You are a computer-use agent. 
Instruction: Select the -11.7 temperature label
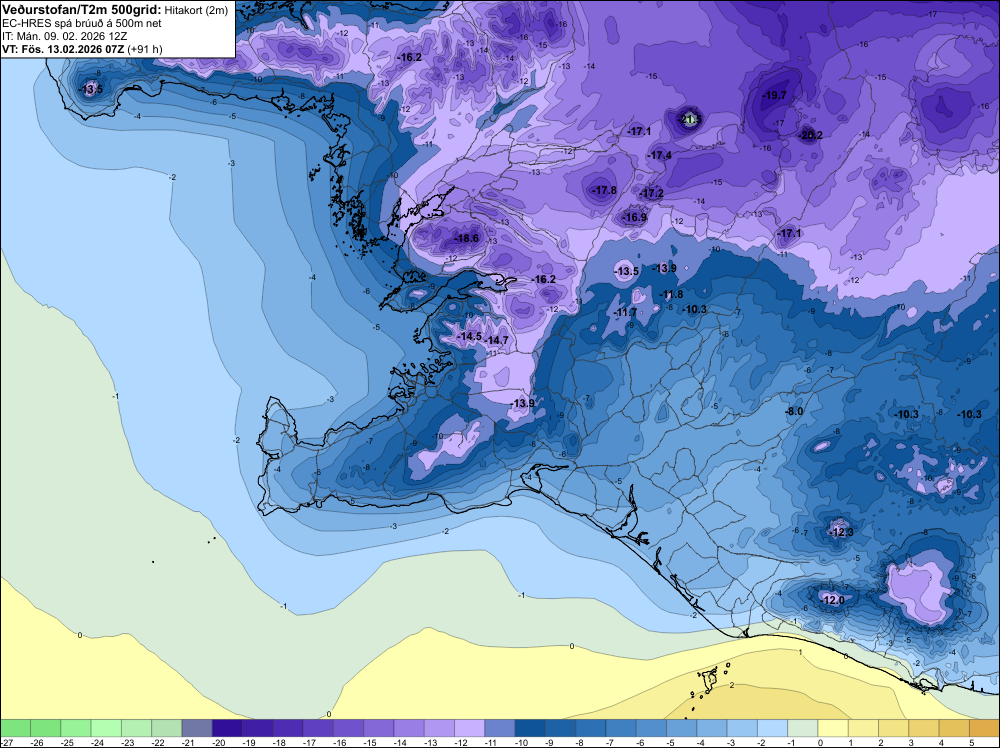tap(625, 312)
